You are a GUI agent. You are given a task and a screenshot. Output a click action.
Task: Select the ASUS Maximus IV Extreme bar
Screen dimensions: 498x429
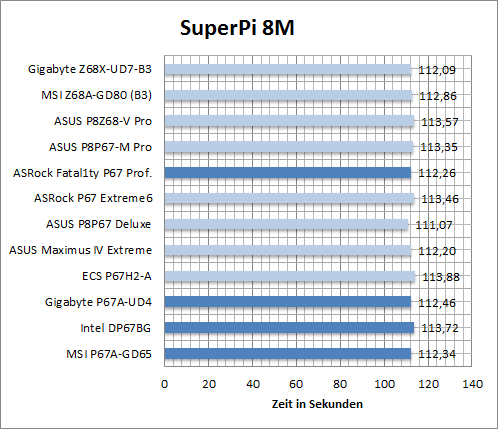[288, 250]
